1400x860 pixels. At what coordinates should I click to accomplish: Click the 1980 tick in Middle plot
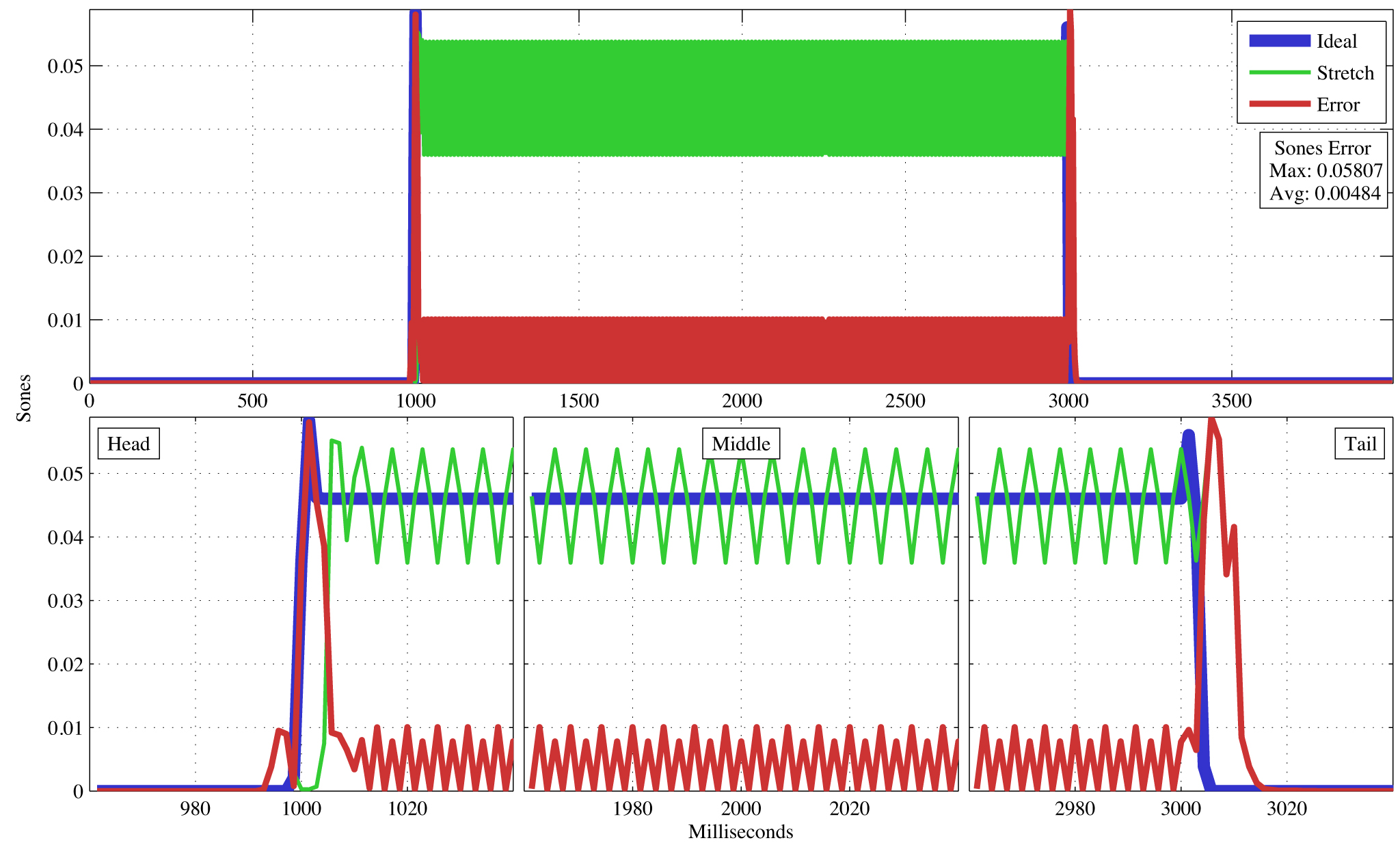point(632,809)
